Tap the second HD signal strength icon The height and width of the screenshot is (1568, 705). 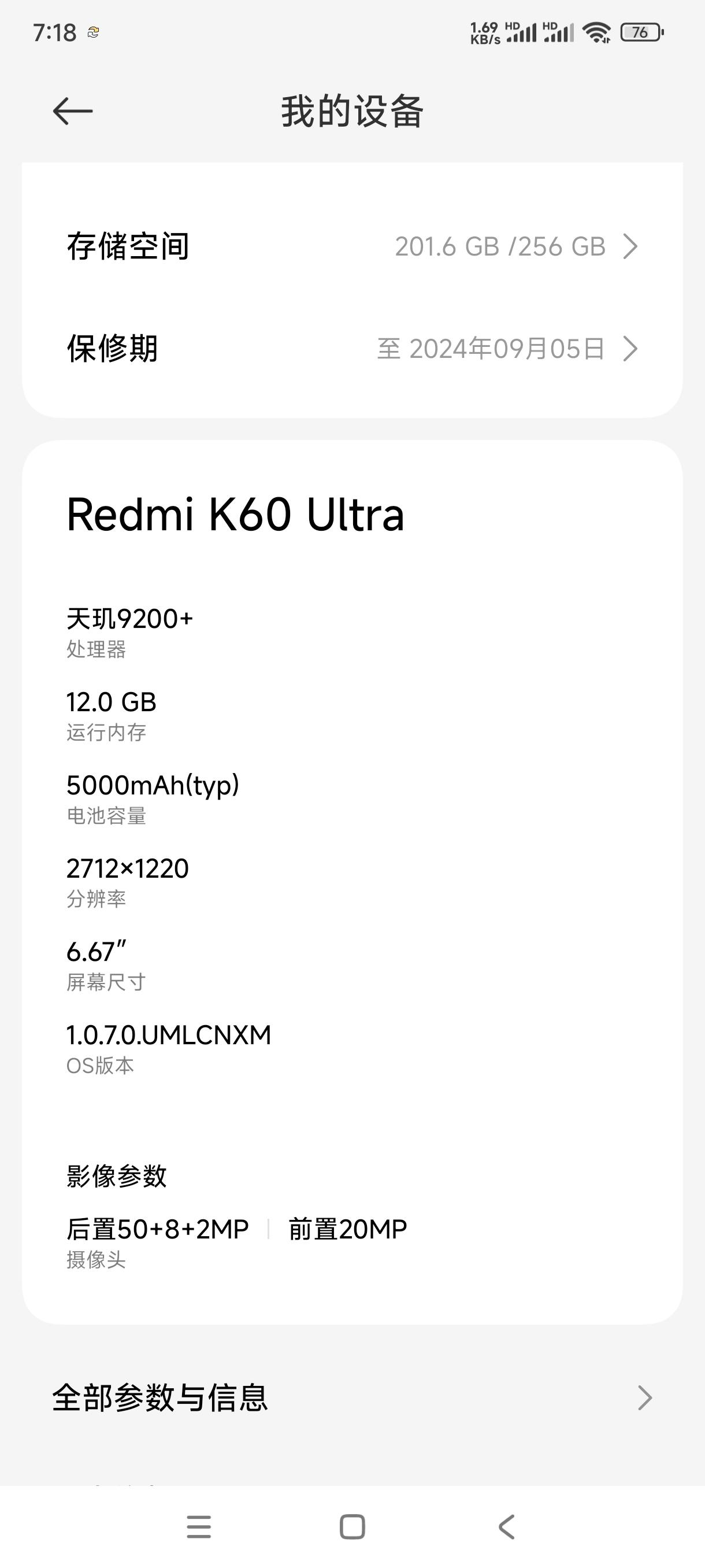point(558,32)
